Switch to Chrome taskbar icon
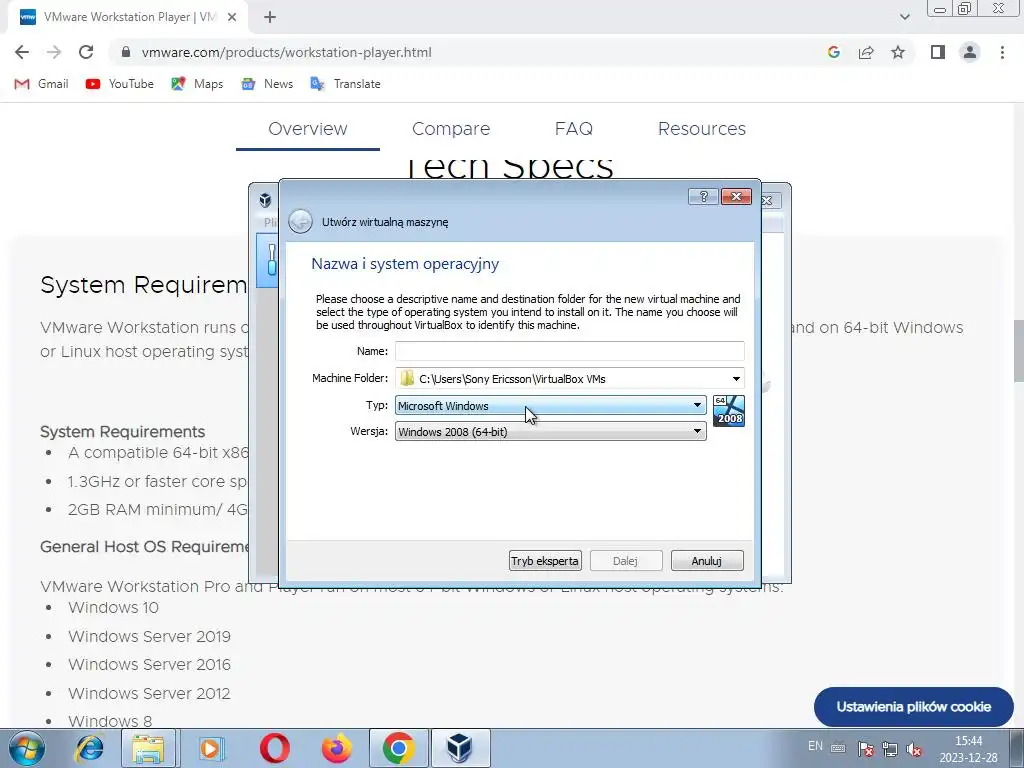The image size is (1024, 768). coord(399,748)
